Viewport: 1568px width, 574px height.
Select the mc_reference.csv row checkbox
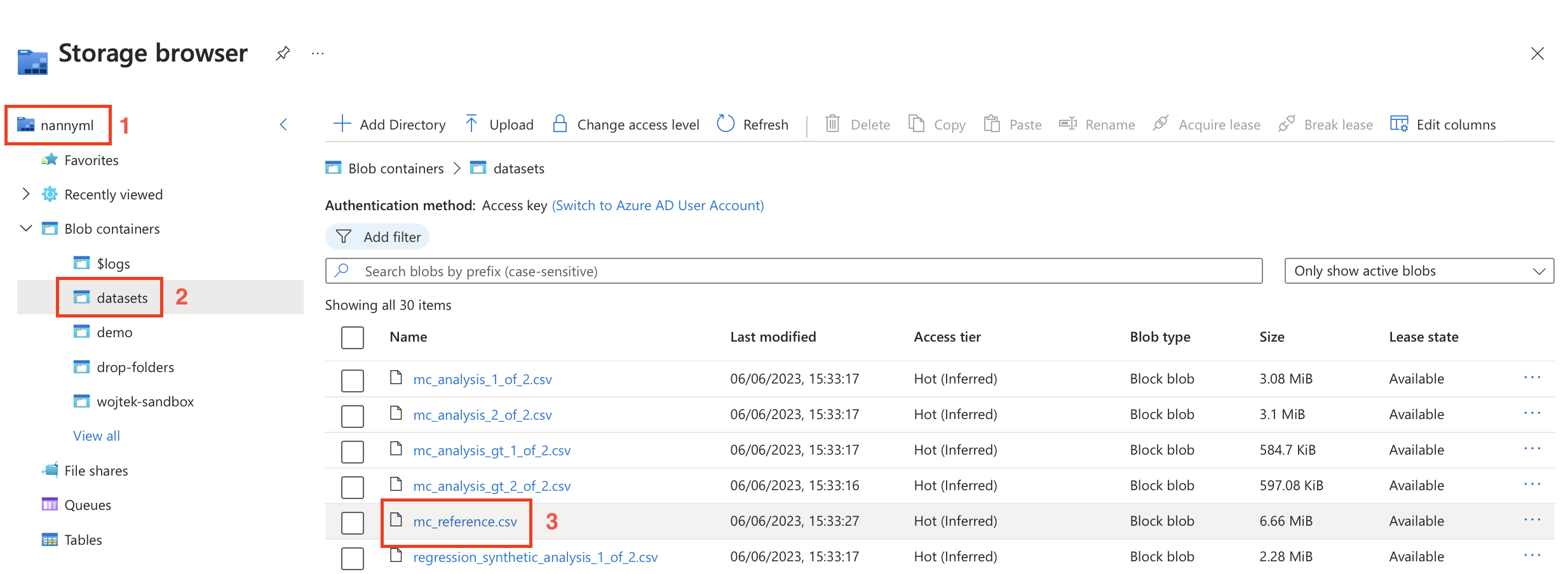click(353, 523)
